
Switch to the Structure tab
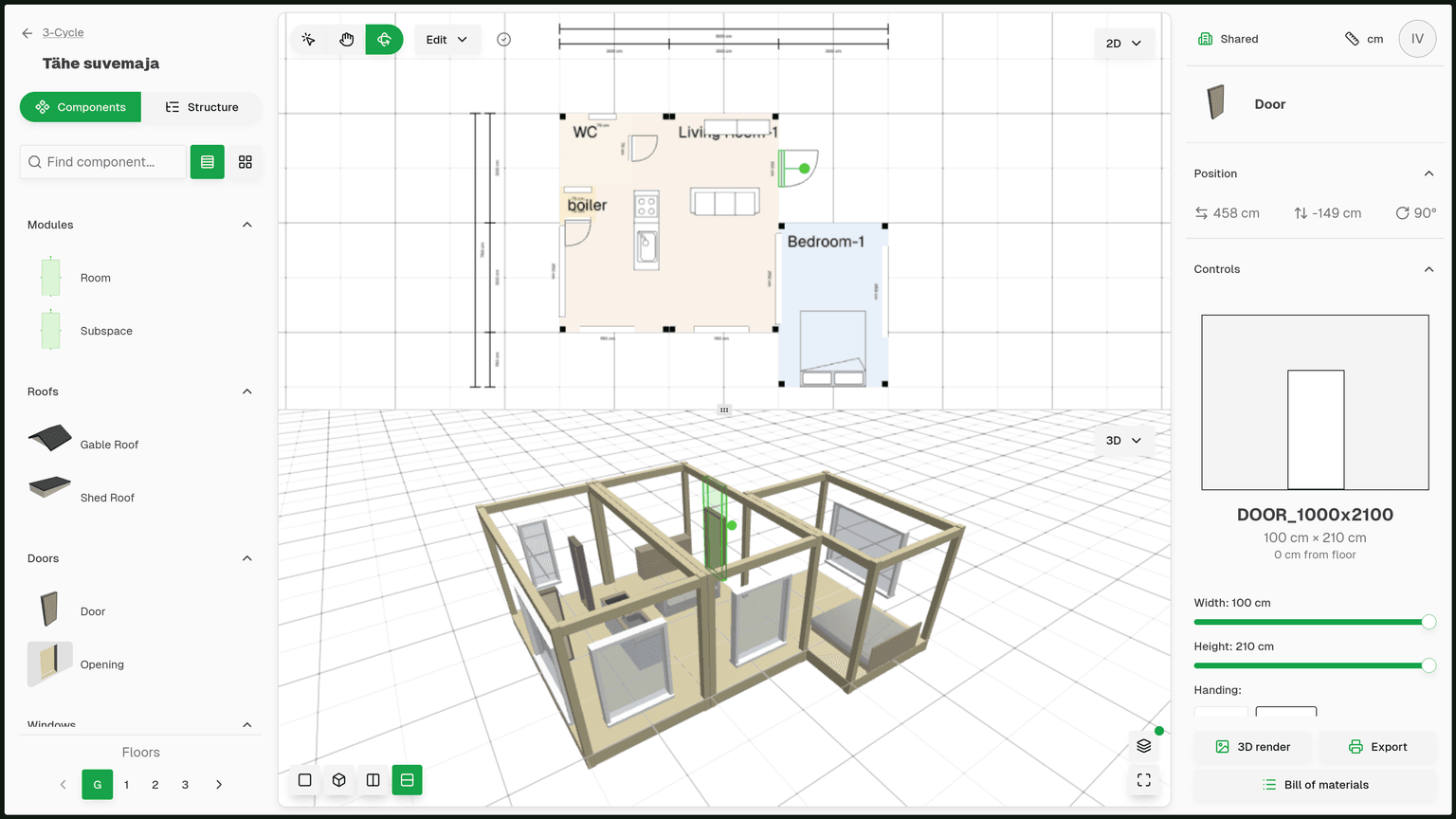(202, 107)
